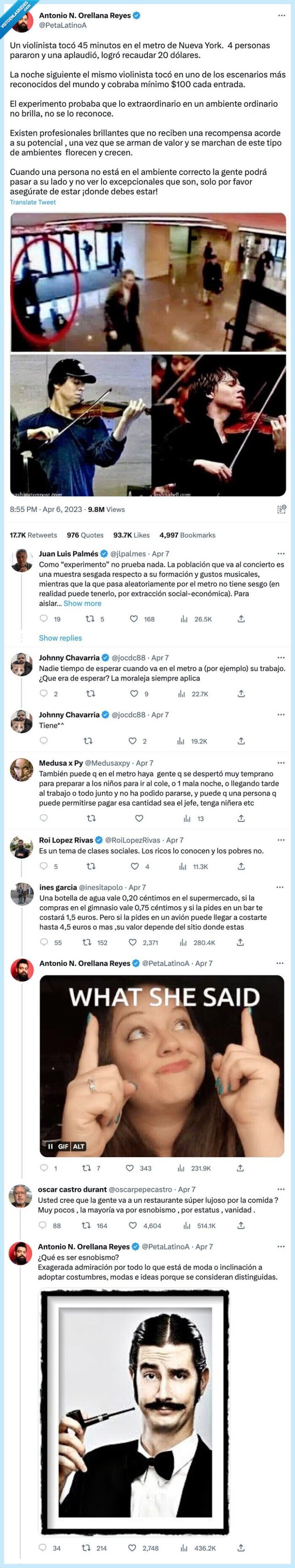295x1568 pixels.
Task: Pause the 'What She Said' GIF
Action: coord(51,1146)
